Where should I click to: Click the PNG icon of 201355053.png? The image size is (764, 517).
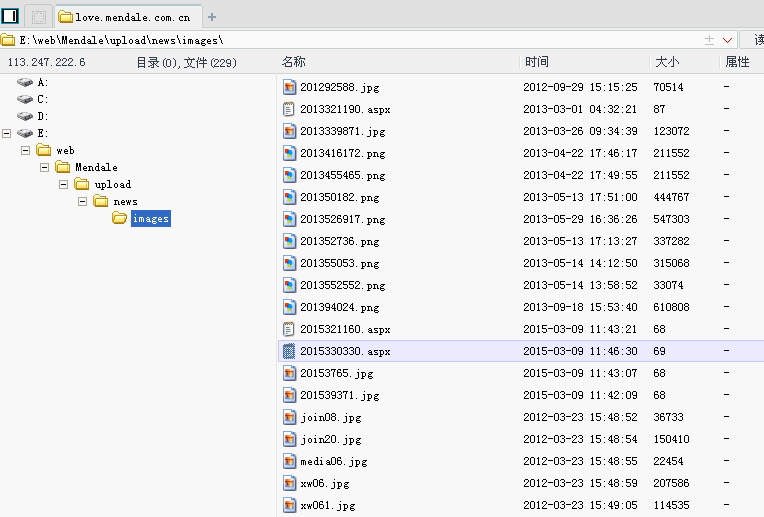click(289, 263)
